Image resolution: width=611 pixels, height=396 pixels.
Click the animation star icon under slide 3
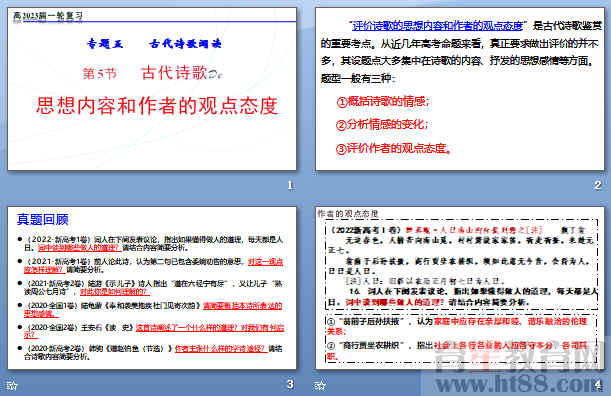[12, 385]
